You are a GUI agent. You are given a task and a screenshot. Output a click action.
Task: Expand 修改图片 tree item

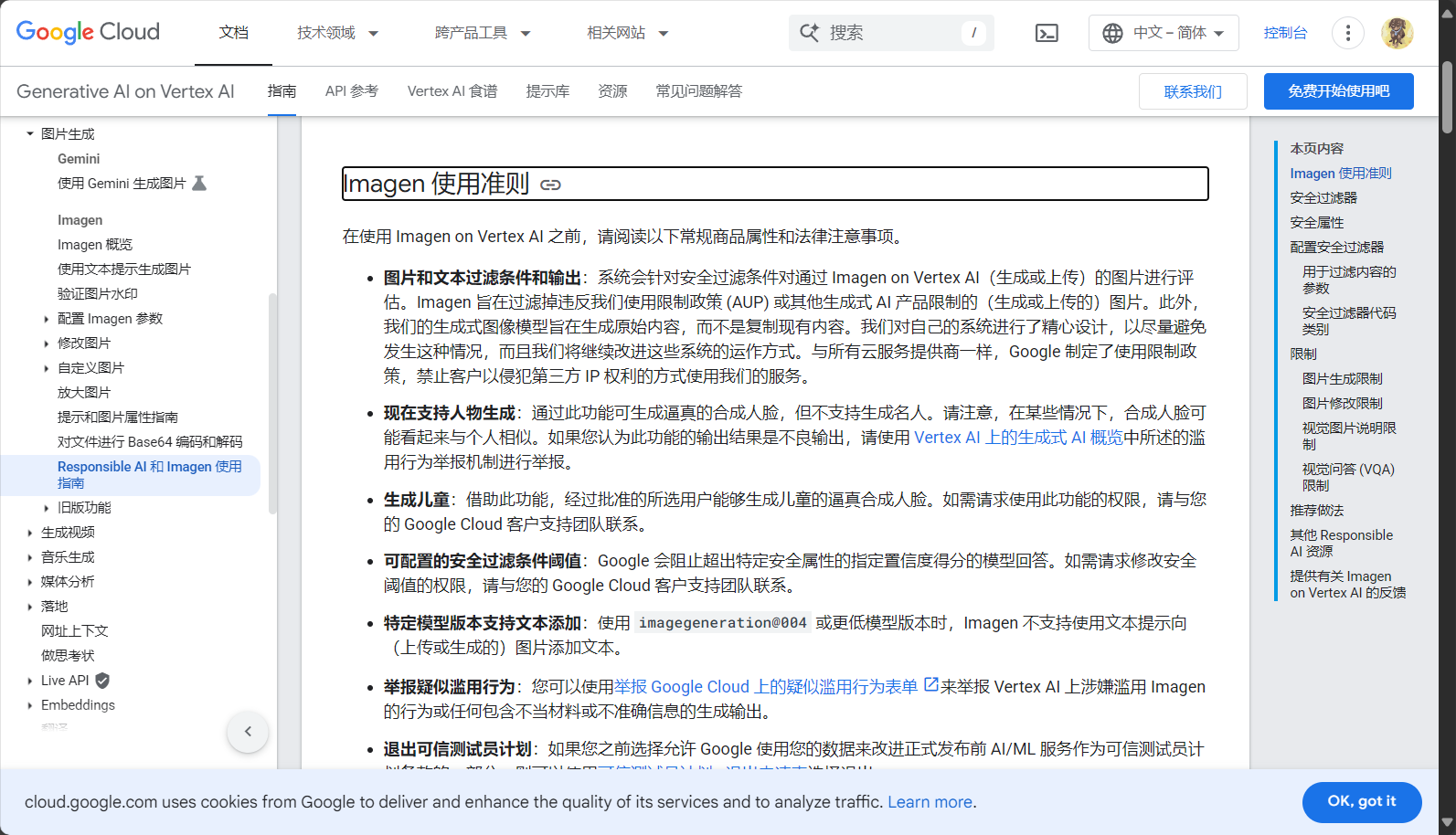point(47,344)
